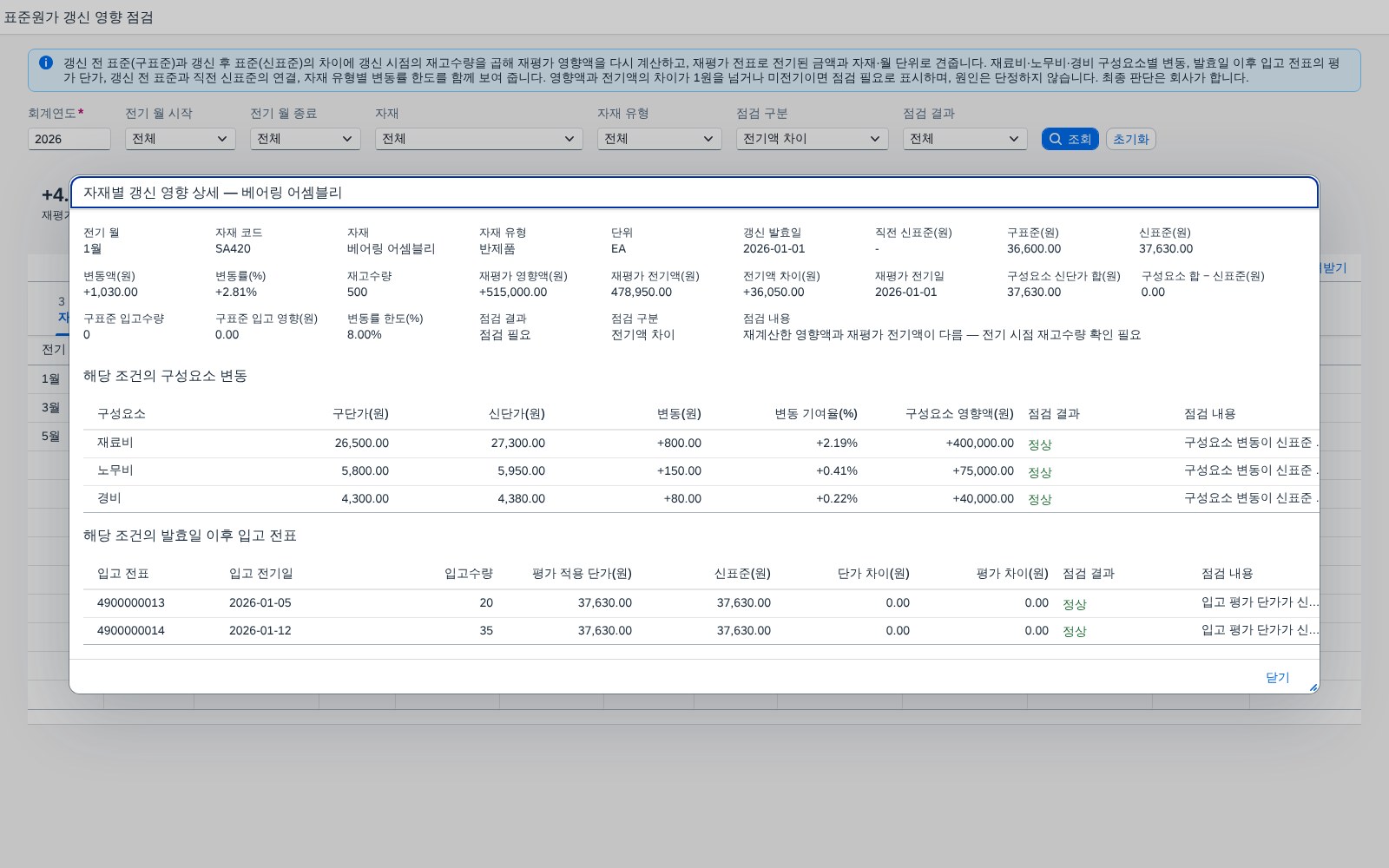Click receipt document 4900000014
This screenshot has width=1389, height=868.
[x=131, y=630]
